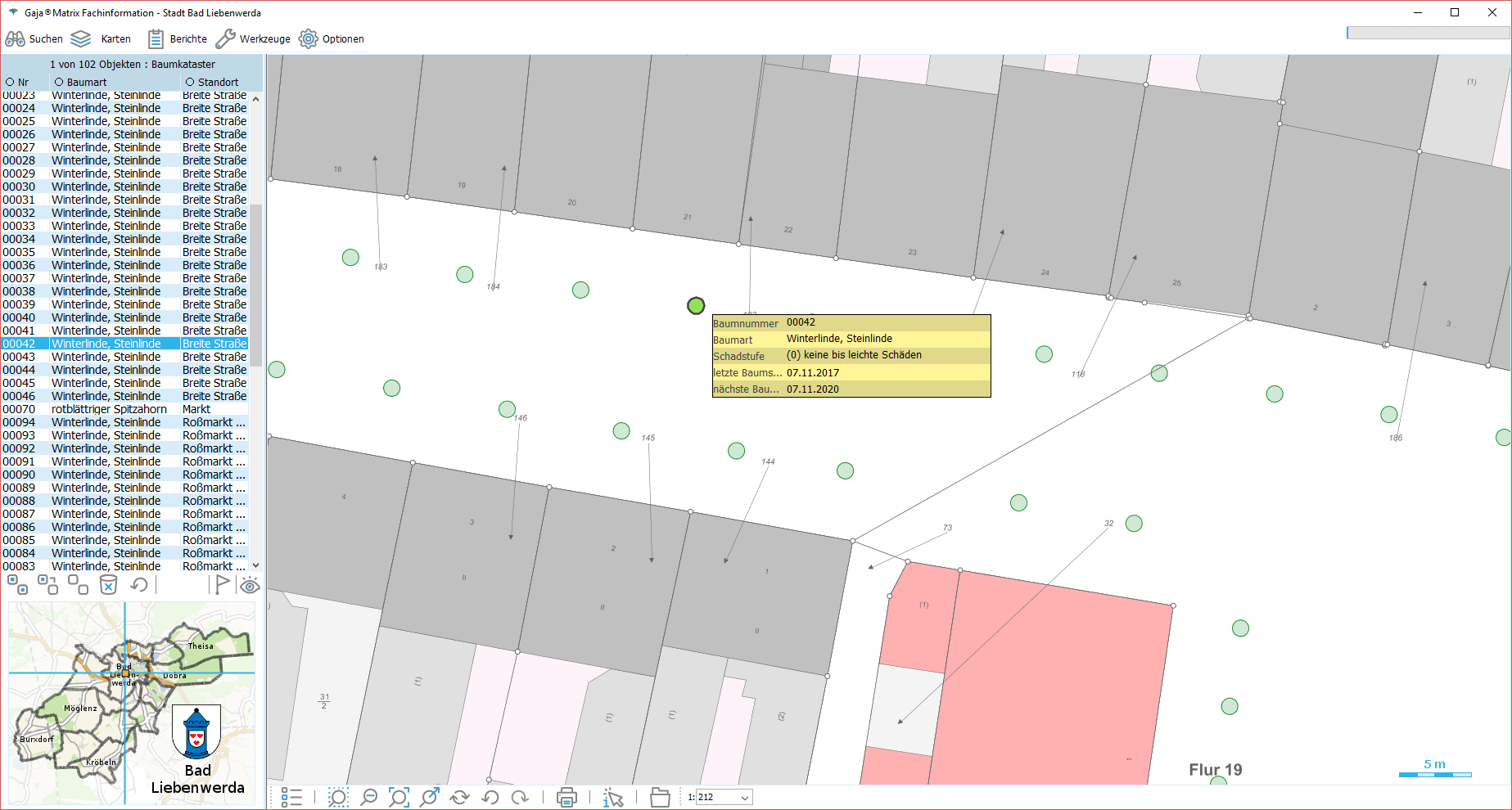Activate the info pointer tool
The image size is (1512, 810).
(612, 797)
